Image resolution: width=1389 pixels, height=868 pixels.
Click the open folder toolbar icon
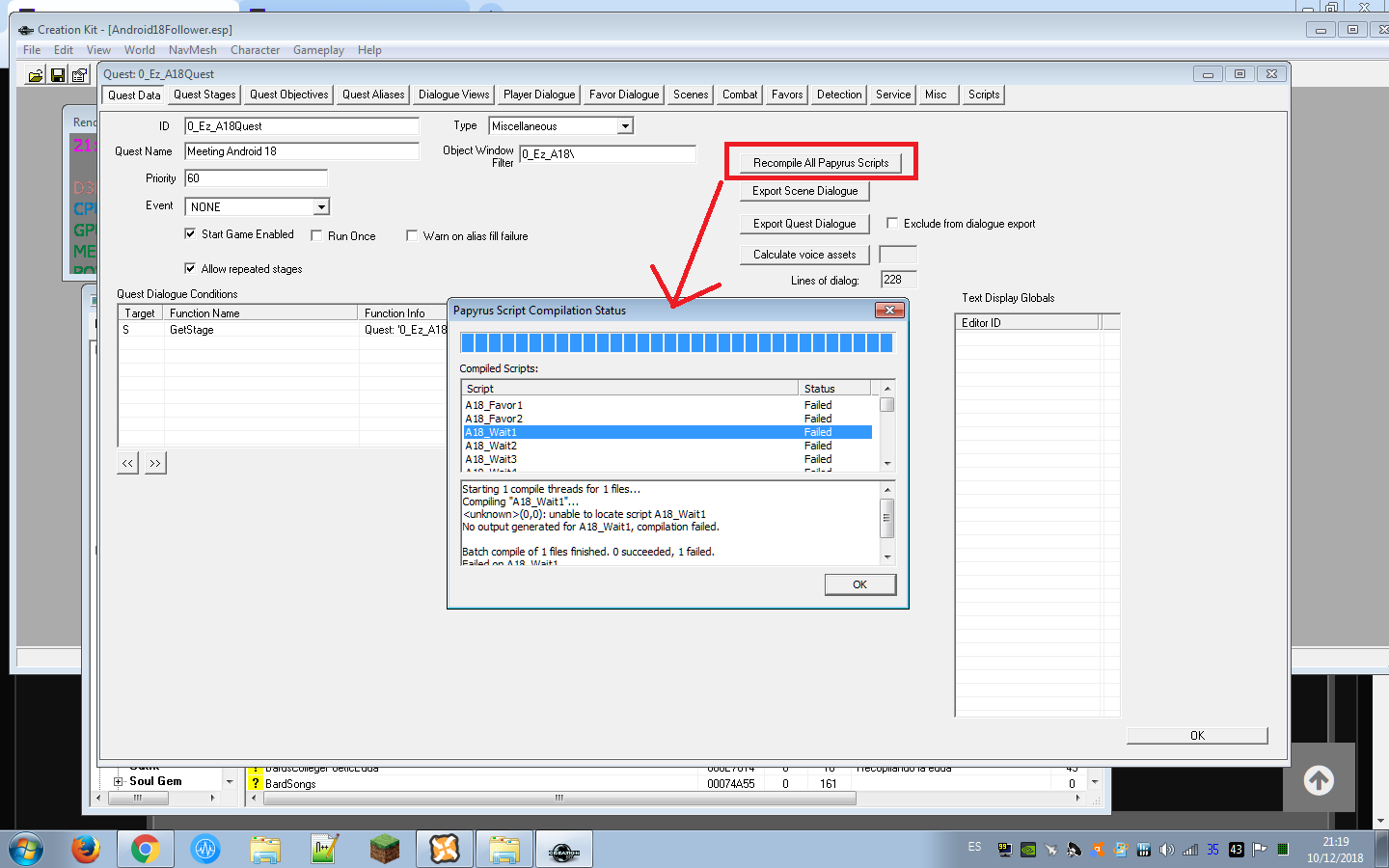[35, 74]
